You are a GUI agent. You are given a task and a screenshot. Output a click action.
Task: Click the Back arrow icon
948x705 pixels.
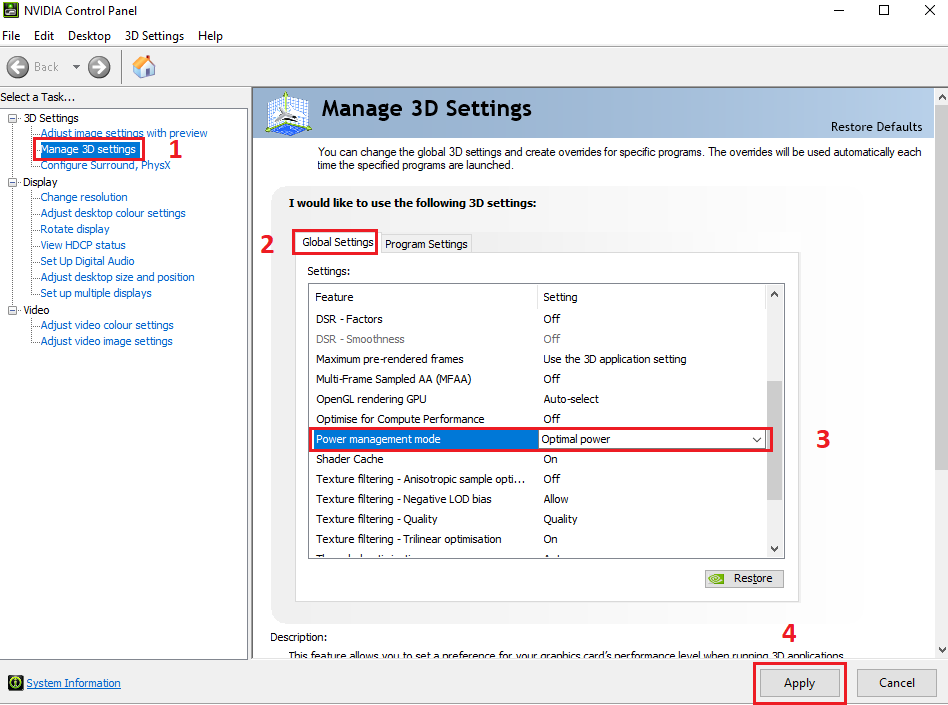(x=18, y=67)
